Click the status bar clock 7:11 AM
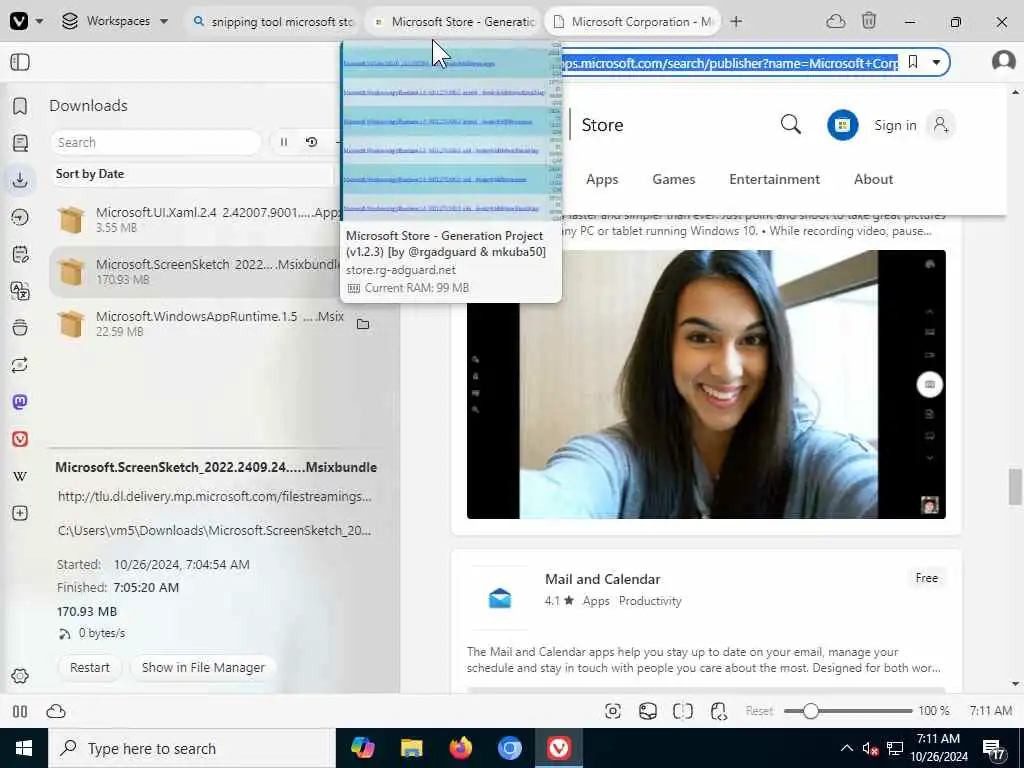The width and height of the screenshot is (1024, 768). (x=991, y=711)
